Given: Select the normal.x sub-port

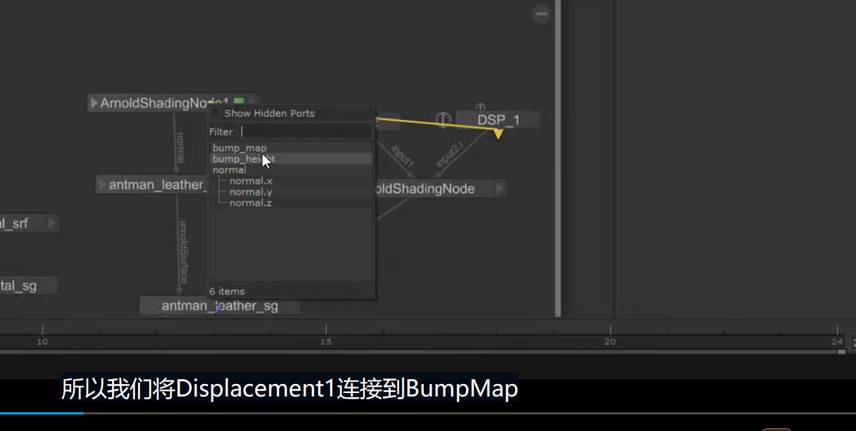Looking at the screenshot, I should [250, 181].
